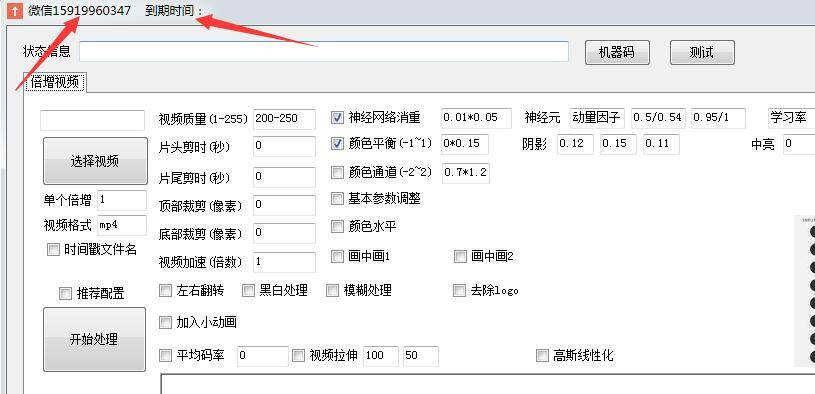
Task: Click the 顶部裁剪 input field
Action: coord(284,205)
